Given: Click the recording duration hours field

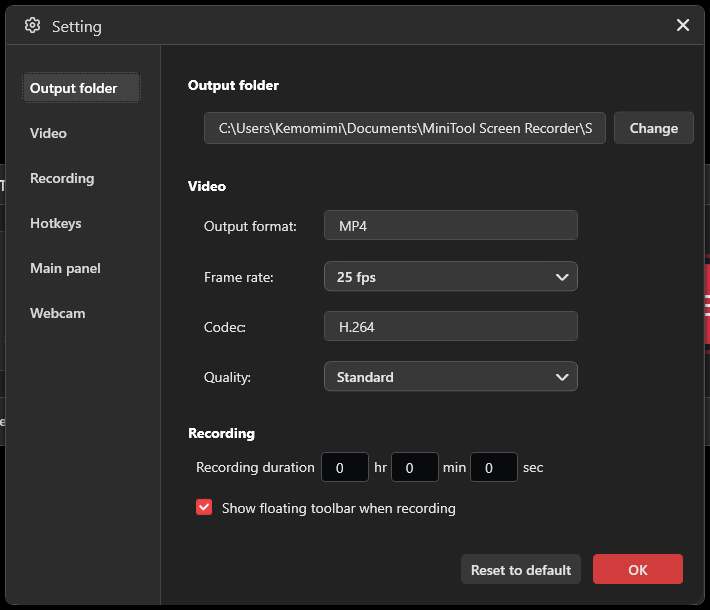Looking at the screenshot, I should tap(344, 467).
